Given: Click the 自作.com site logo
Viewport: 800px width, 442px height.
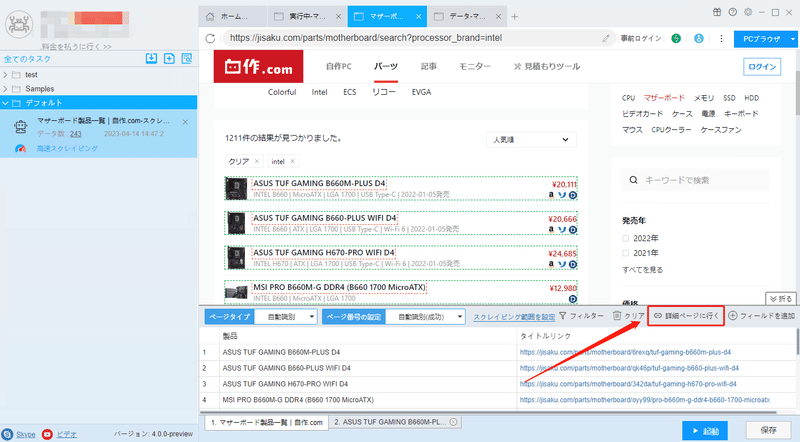Looking at the screenshot, I should pyautogui.click(x=258, y=66).
